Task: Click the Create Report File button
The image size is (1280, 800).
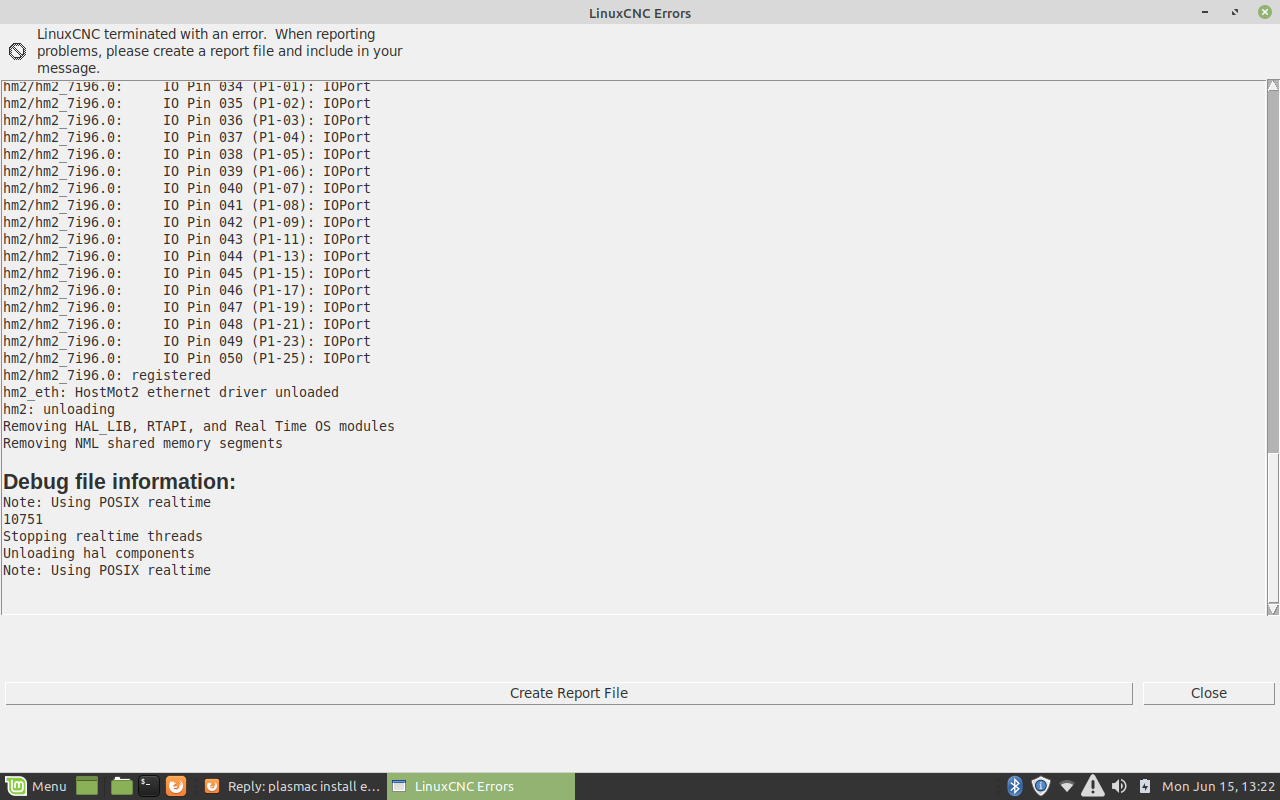Action: (x=569, y=693)
